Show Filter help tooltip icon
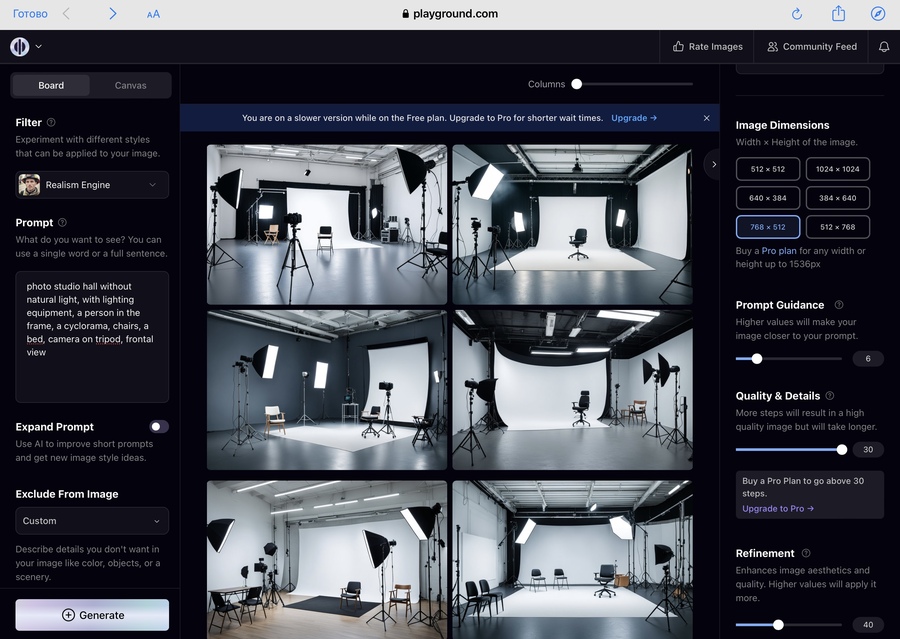The height and width of the screenshot is (639, 900). tap(51, 122)
